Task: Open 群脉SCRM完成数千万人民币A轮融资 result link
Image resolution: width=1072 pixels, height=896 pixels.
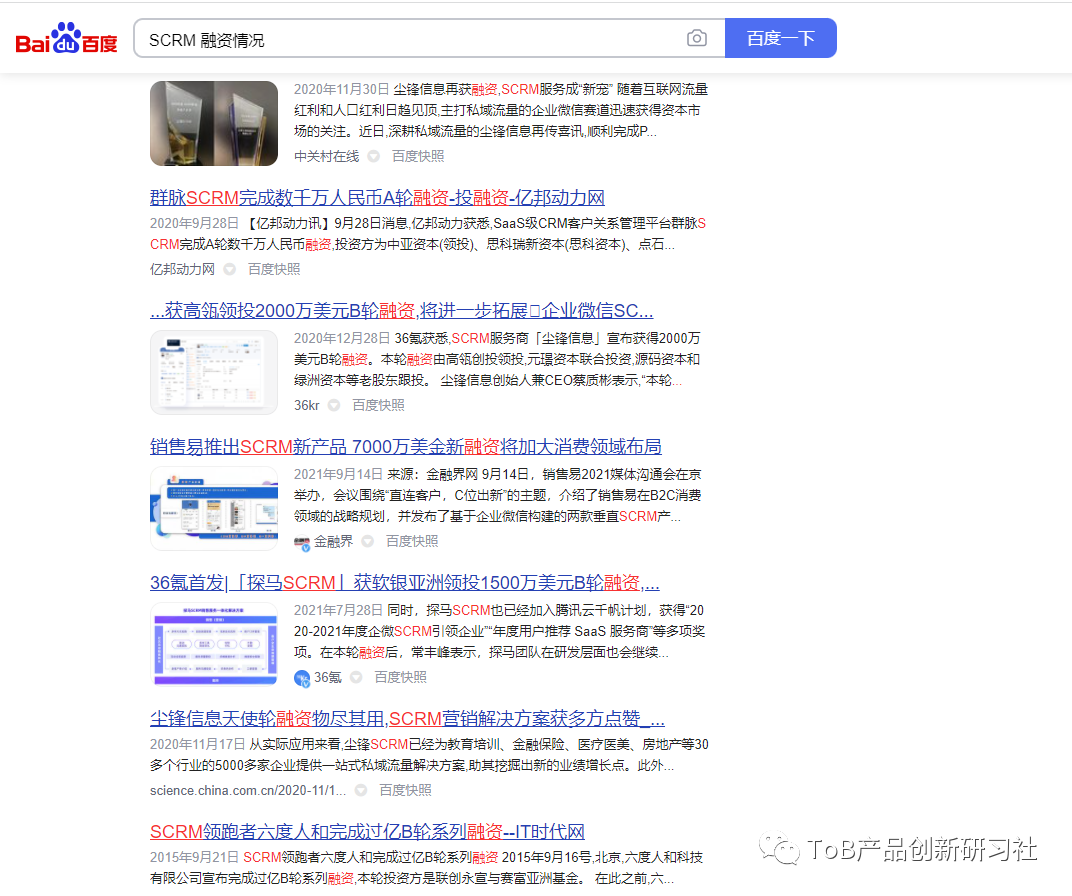Action: (377, 198)
